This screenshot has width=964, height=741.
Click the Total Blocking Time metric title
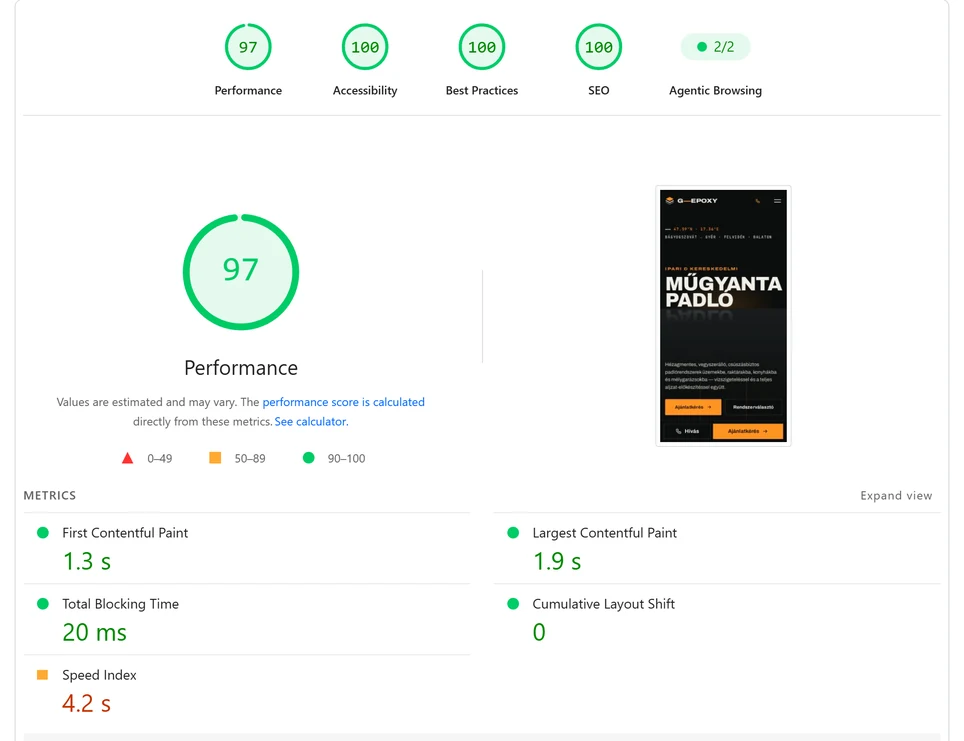pos(120,604)
